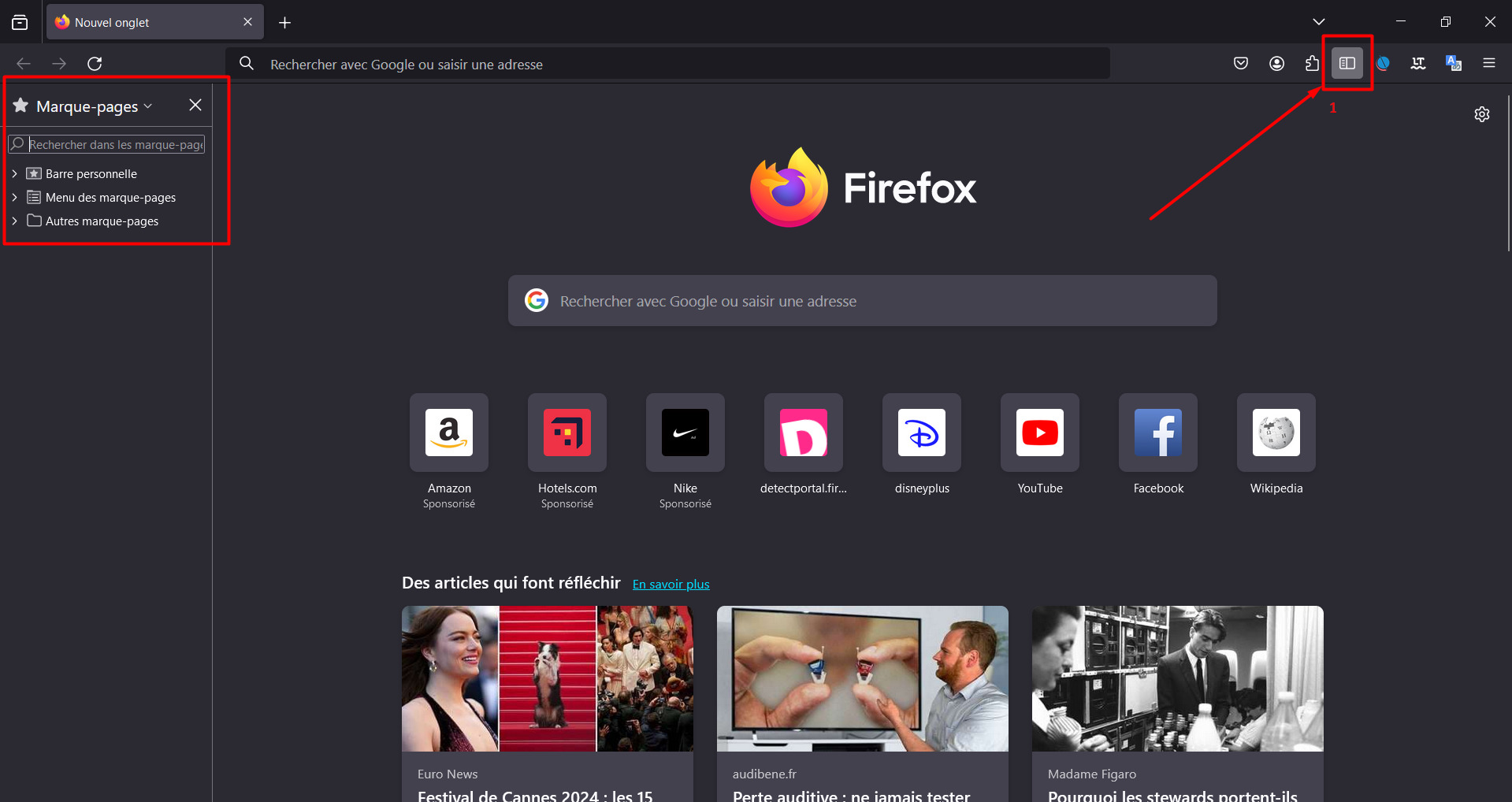Open the translation extension icon
The image size is (1512, 802).
click(x=1454, y=64)
